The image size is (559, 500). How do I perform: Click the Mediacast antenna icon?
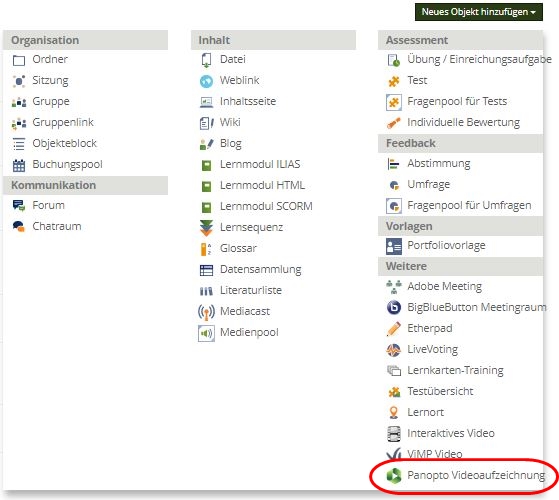(206, 312)
